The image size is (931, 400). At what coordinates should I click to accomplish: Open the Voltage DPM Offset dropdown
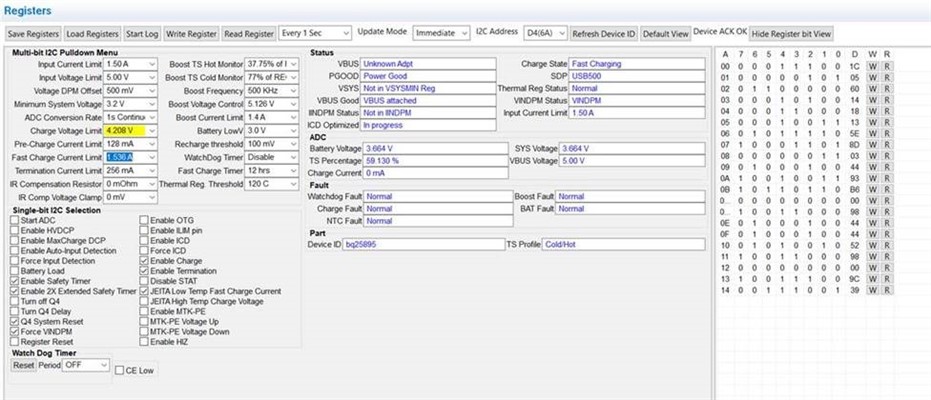130,91
